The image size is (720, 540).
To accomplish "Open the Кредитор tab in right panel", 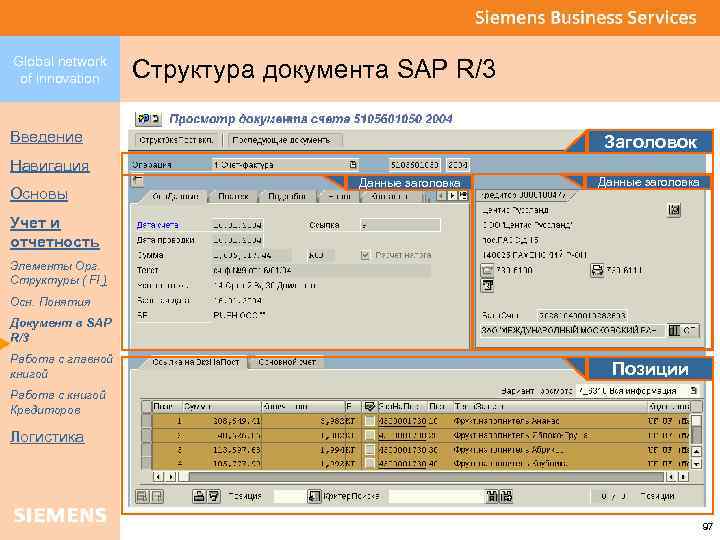I will point(523,196).
